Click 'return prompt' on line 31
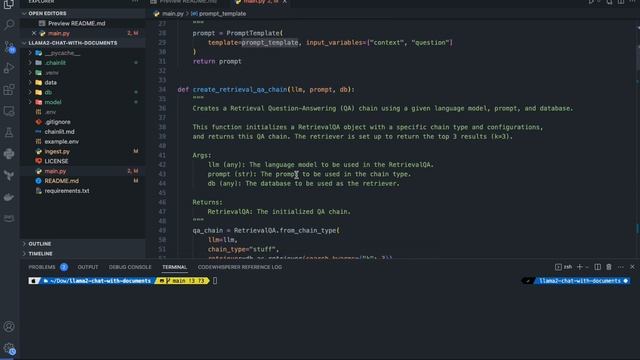 coord(217,61)
